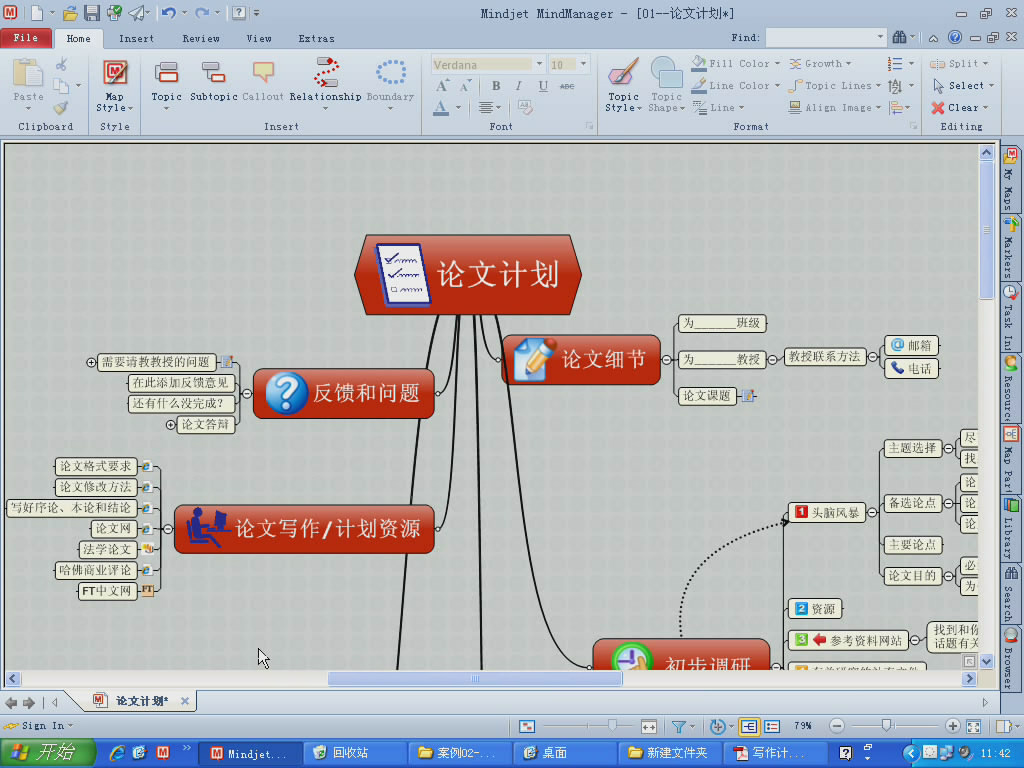Image resolution: width=1024 pixels, height=768 pixels.
Task: Insert a Relationship line
Action: 325,85
